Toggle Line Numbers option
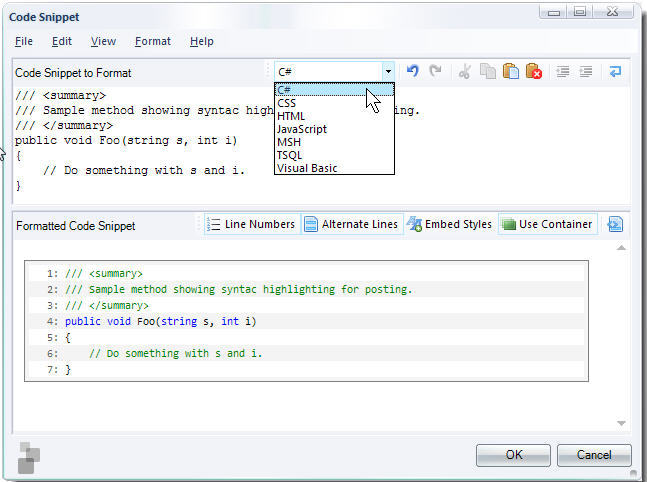The height and width of the screenshot is (482, 647). click(252, 224)
